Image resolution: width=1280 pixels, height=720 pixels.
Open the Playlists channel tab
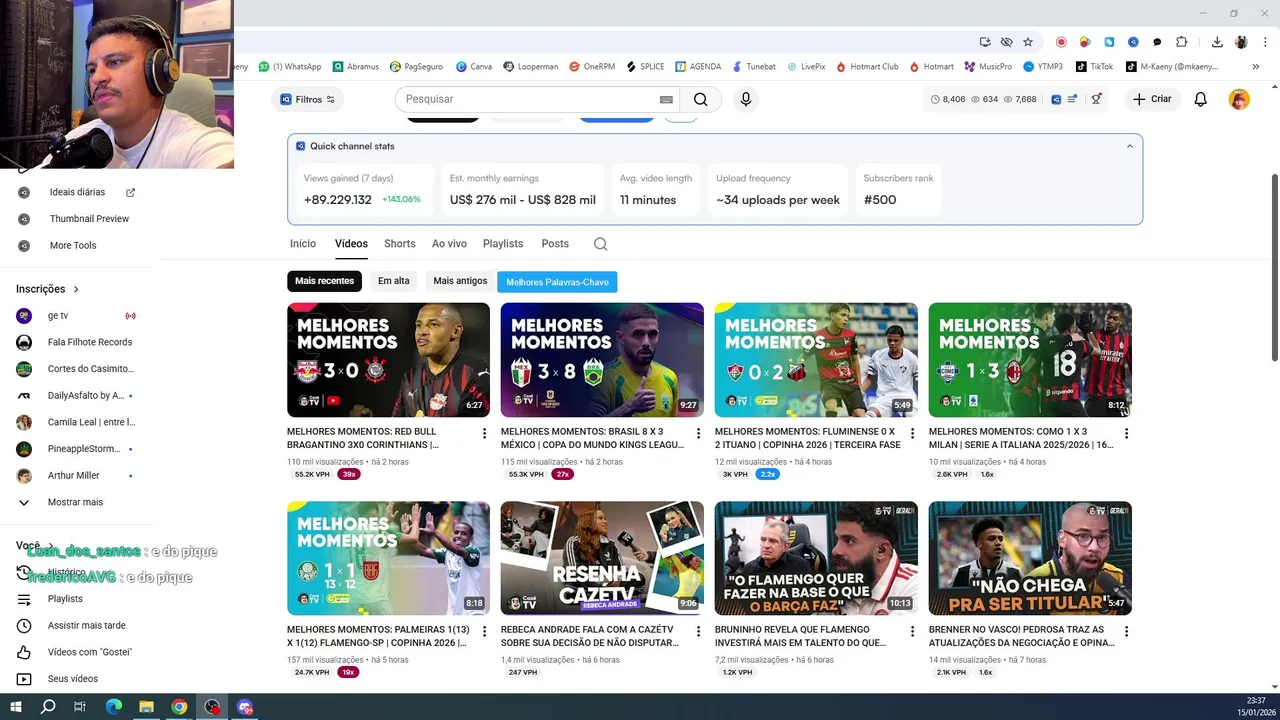point(503,244)
